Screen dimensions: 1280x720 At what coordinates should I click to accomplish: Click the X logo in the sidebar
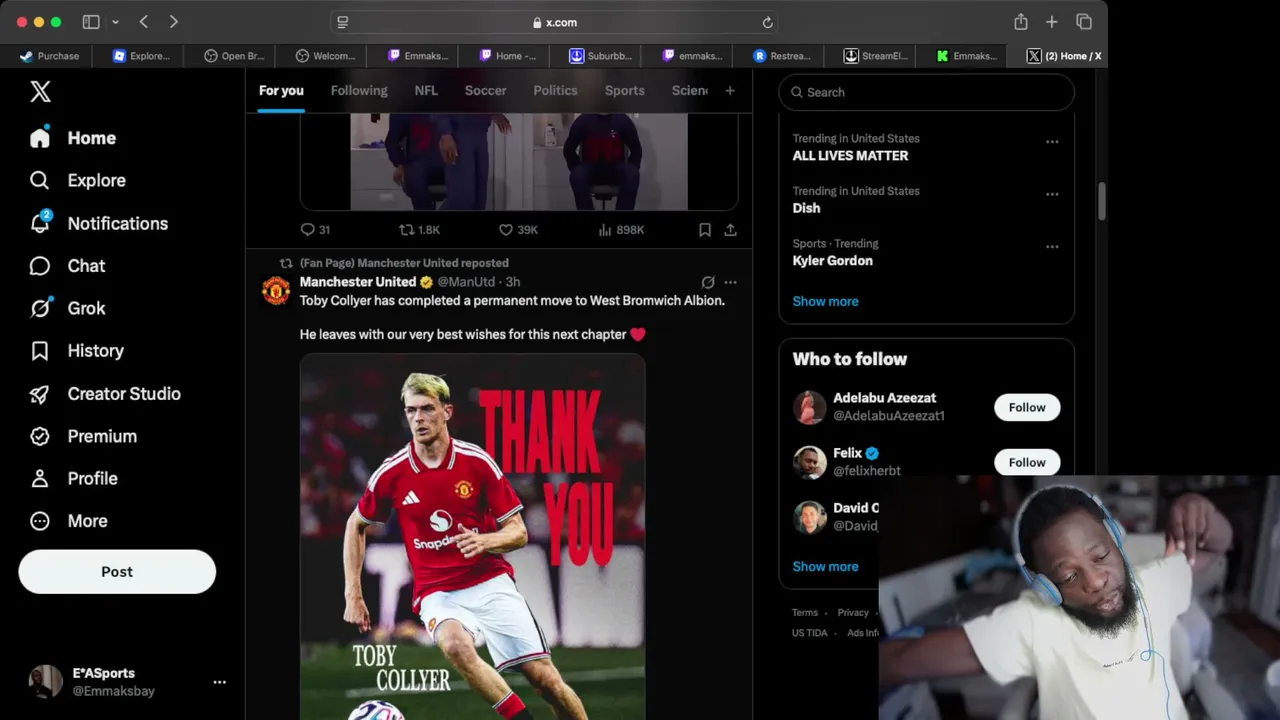pos(40,92)
